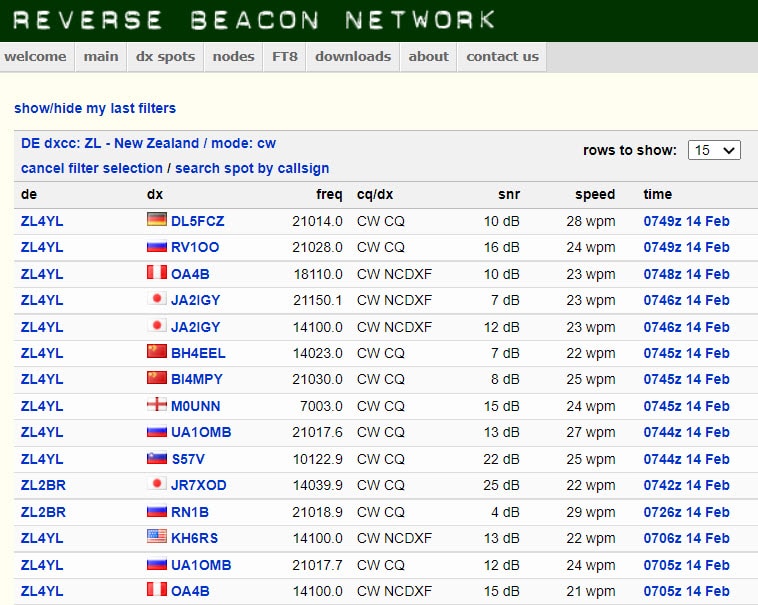Click ZL2BR spotter in RN1B row
The image size is (758, 605).
pos(43,512)
